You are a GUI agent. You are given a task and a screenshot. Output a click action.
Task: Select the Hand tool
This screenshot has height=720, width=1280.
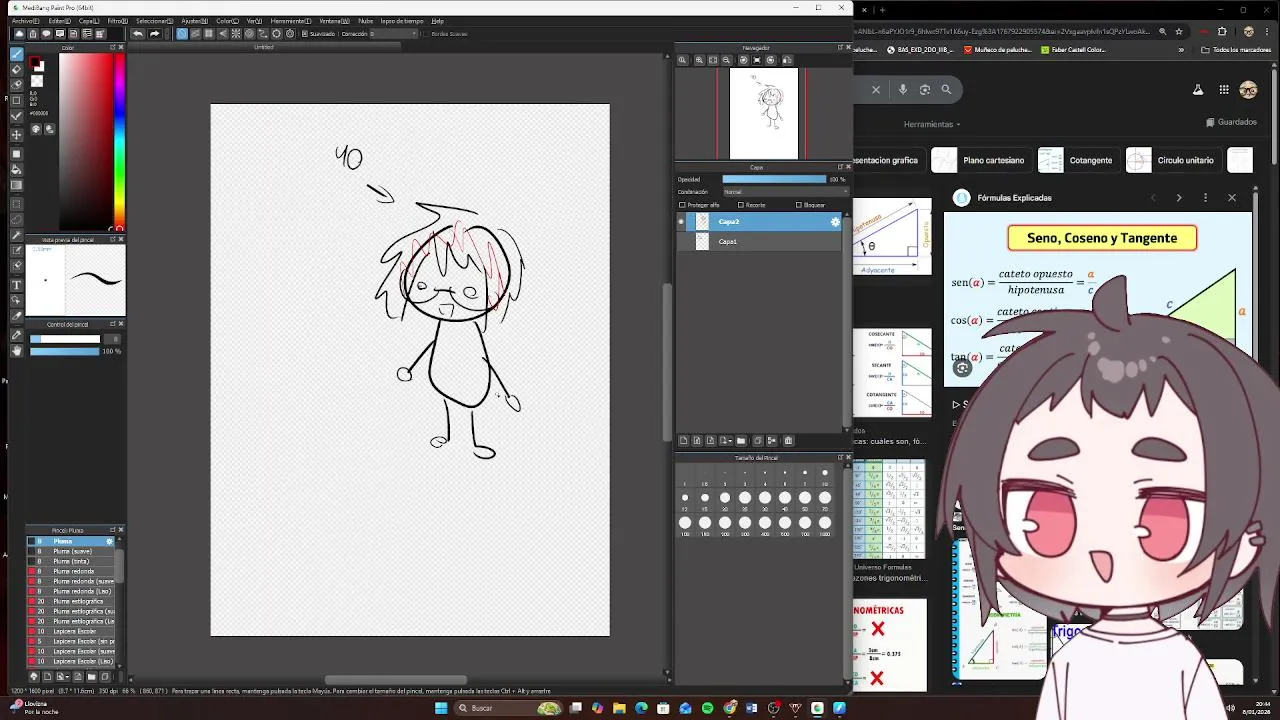coord(16,350)
